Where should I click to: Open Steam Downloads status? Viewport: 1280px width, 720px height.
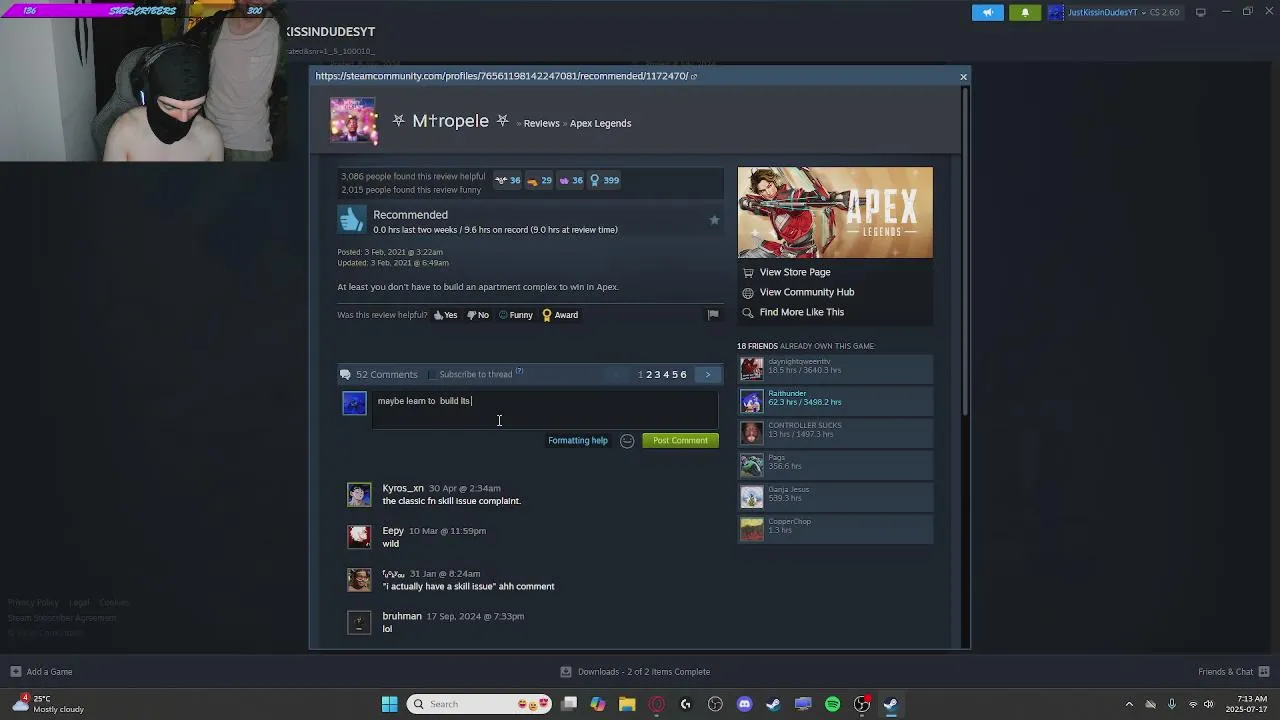pos(635,672)
